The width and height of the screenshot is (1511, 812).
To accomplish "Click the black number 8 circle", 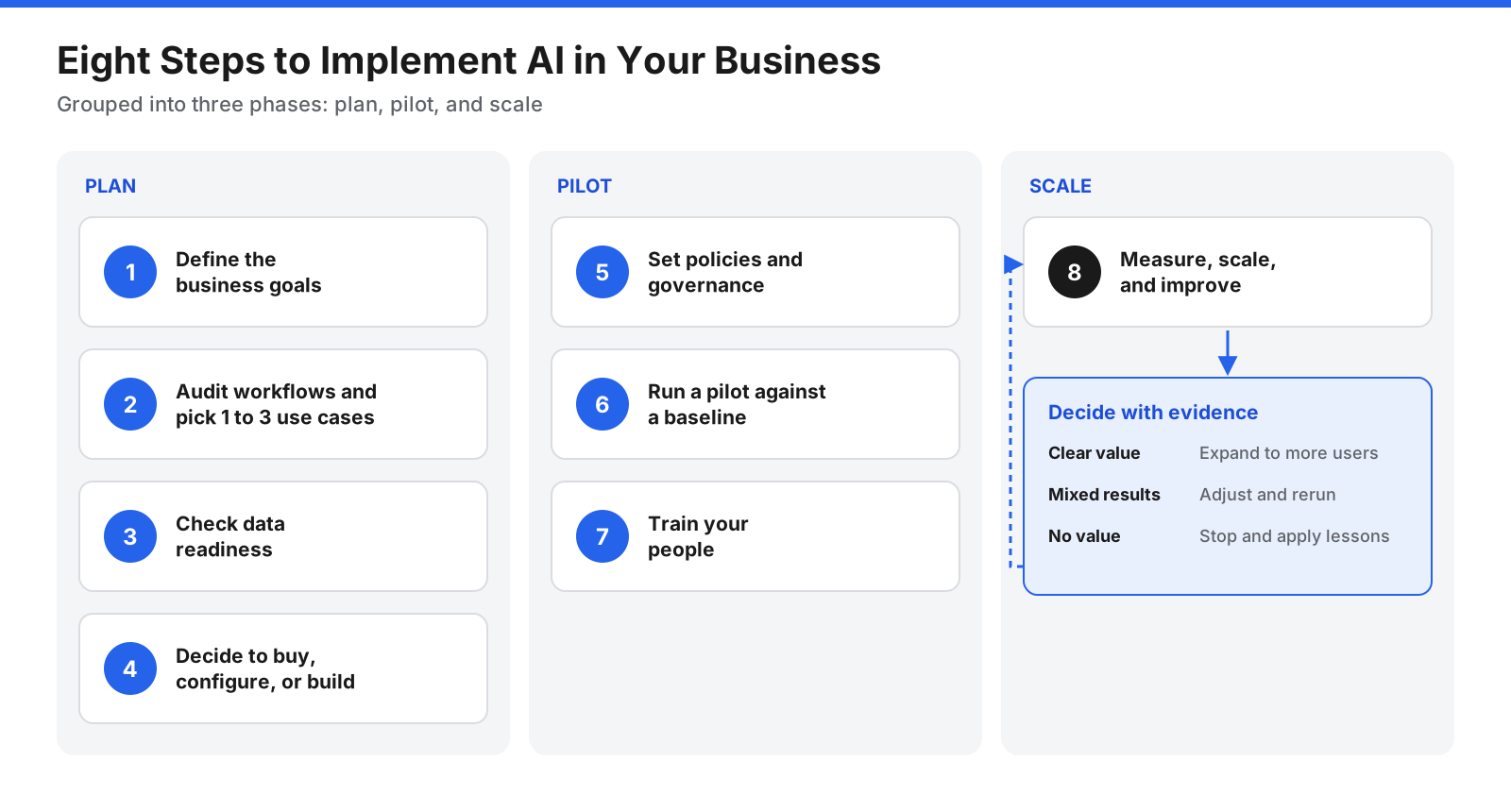I will pos(1075,272).
